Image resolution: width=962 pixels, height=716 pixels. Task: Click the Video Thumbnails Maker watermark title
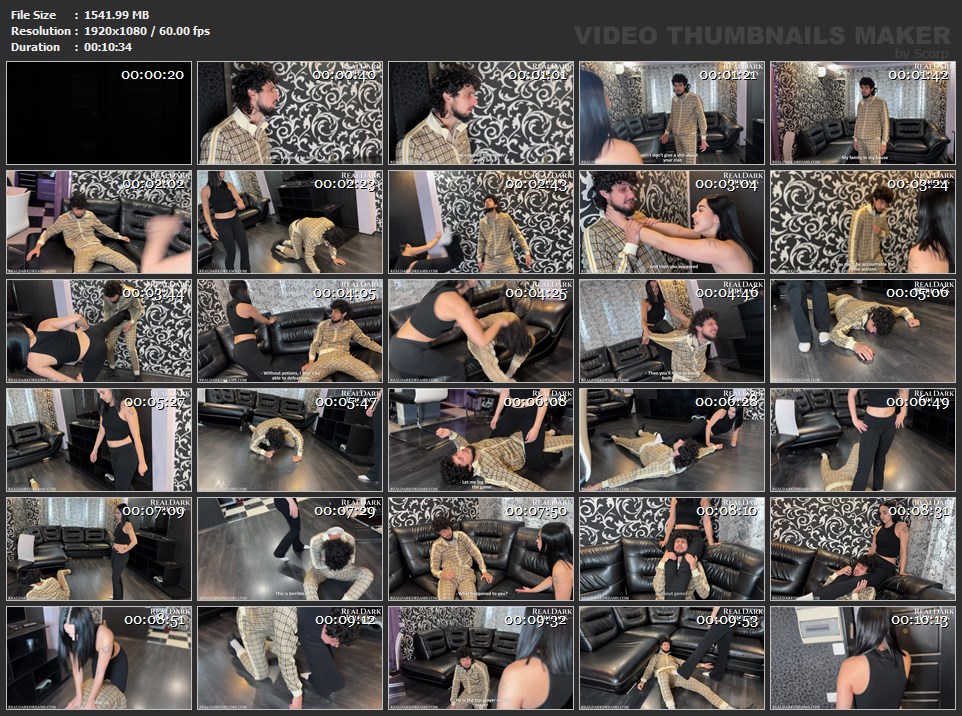point(762,36)
